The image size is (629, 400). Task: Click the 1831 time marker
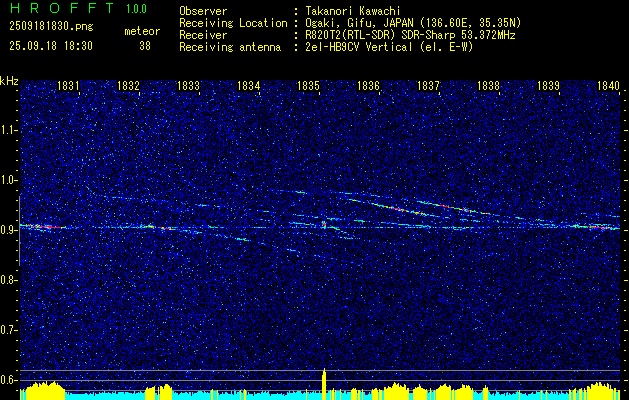click(x=68, y=85)
